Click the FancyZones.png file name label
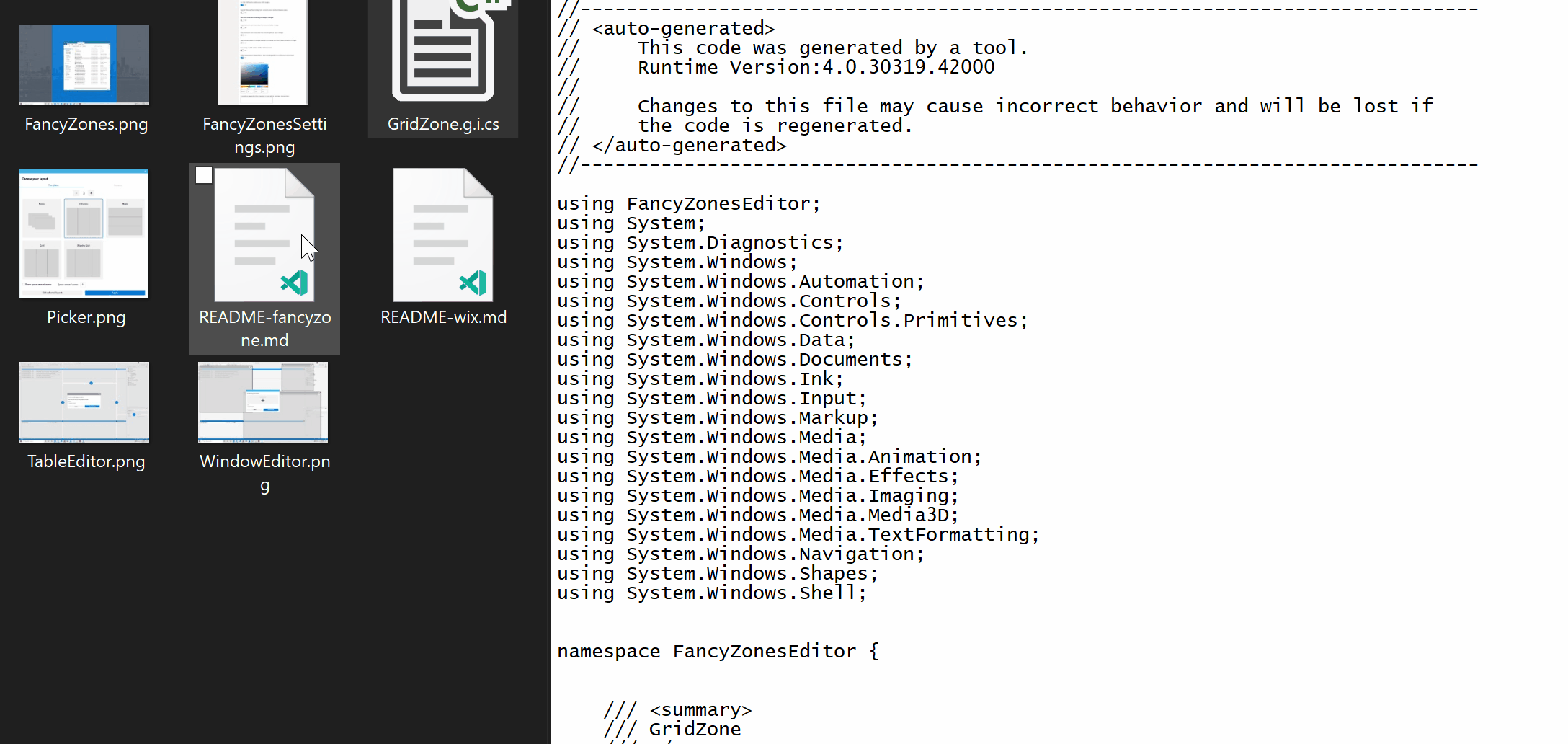Viewport: 1568px width, 744px height. (86, 124)
